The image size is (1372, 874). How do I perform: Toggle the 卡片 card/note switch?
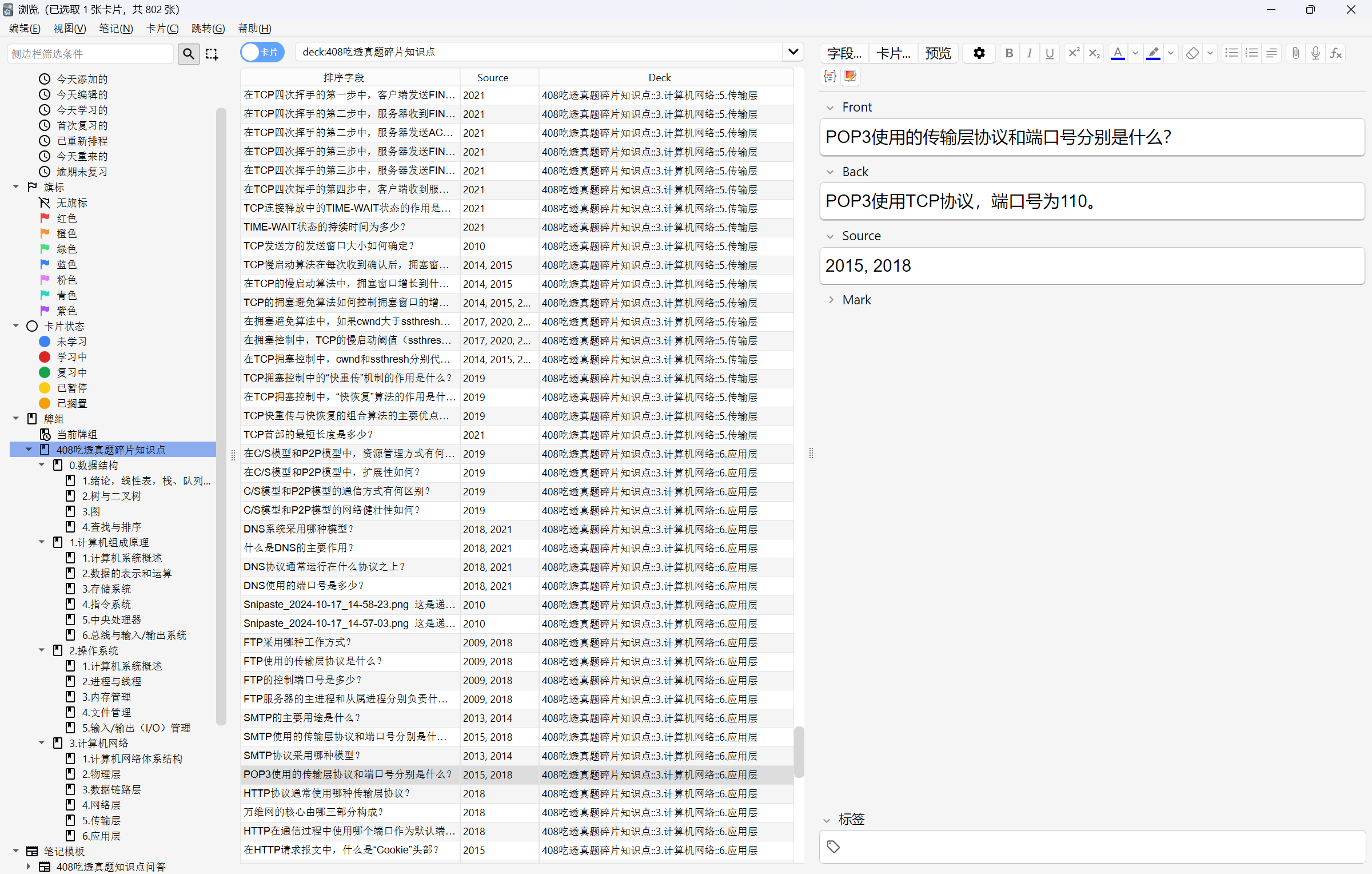coord(262,52)
